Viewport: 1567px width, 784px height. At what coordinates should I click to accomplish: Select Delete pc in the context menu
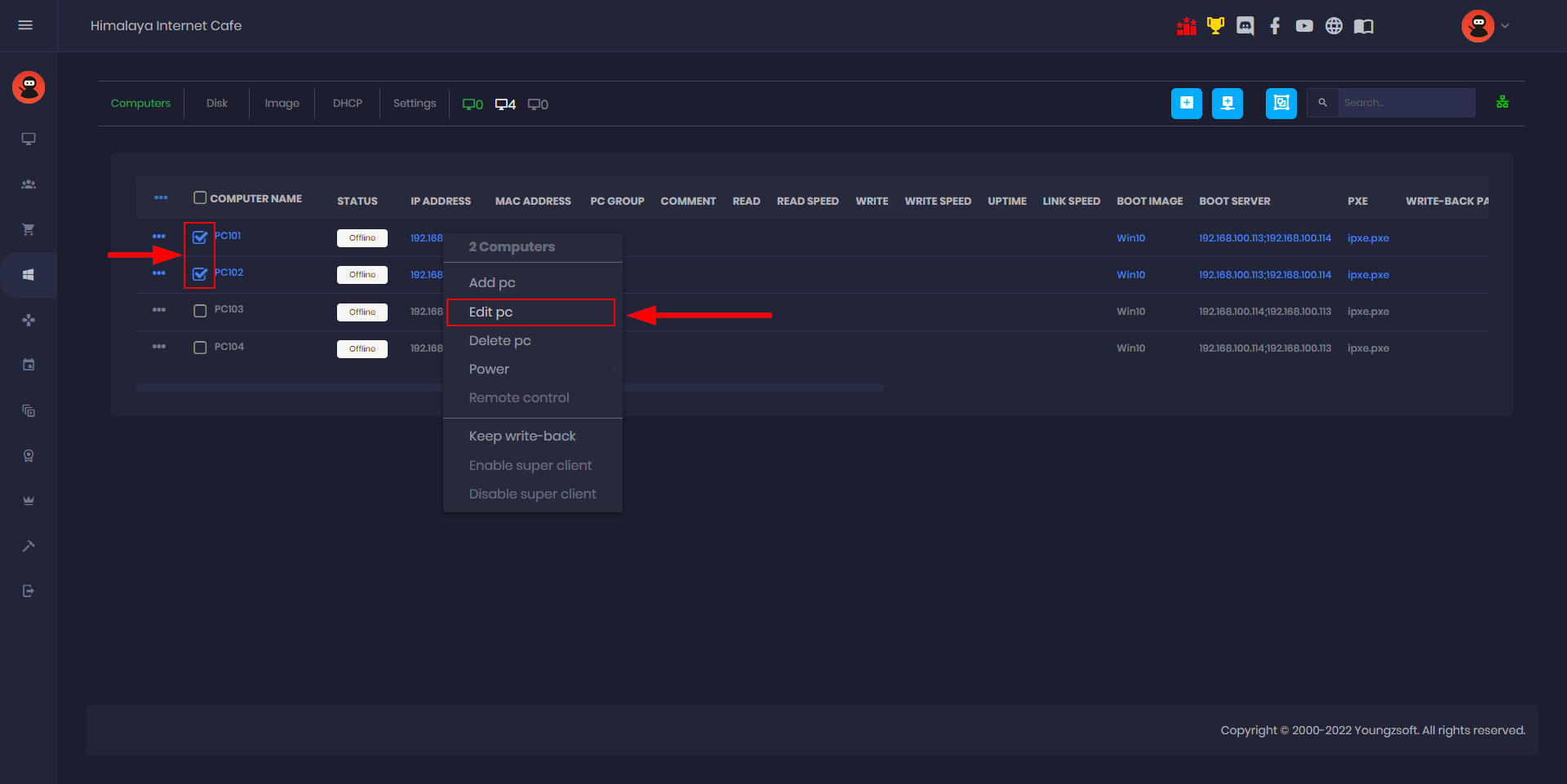499,340
